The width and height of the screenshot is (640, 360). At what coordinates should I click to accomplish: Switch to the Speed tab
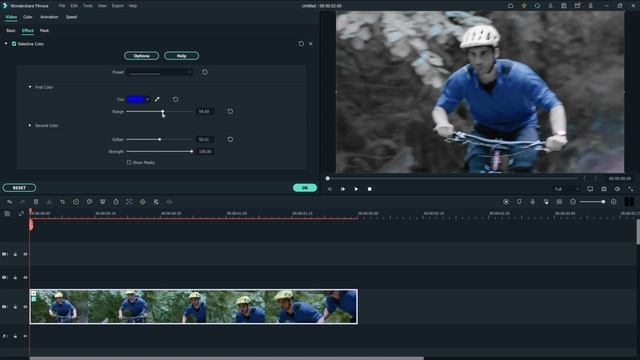pyautogui.click(x=71, y=17)
